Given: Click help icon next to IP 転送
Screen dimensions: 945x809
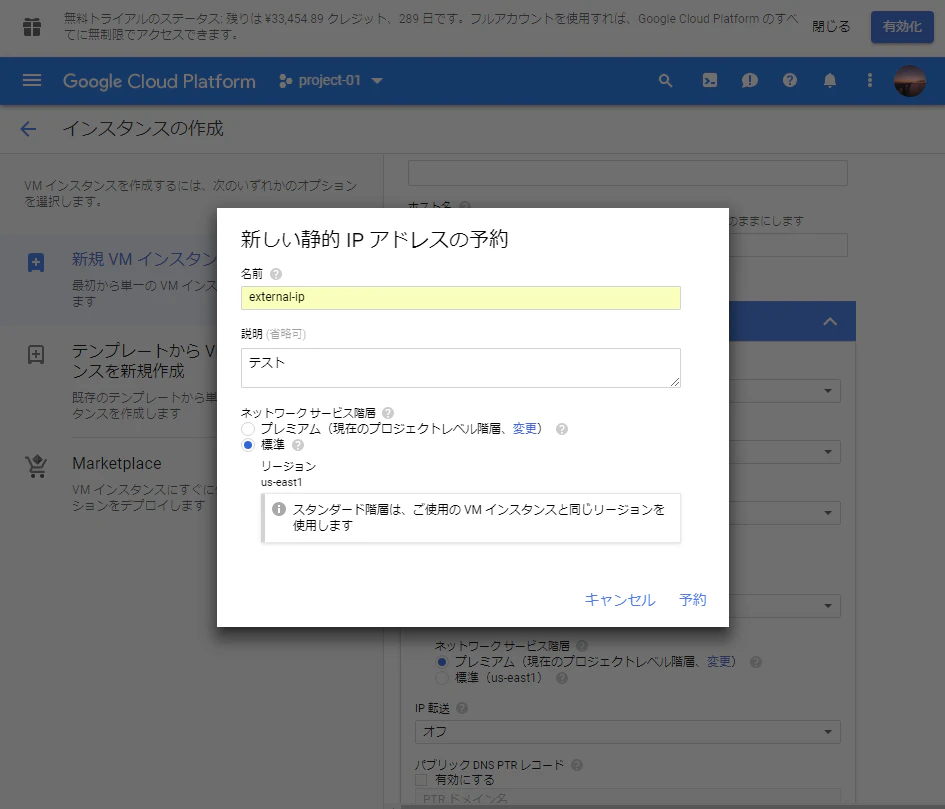Looking at the screenshot, I should tap(462, 708).
